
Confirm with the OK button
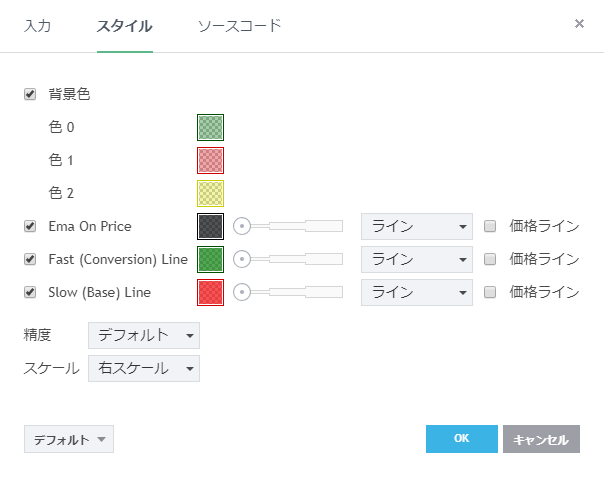[x=461, y=439]
